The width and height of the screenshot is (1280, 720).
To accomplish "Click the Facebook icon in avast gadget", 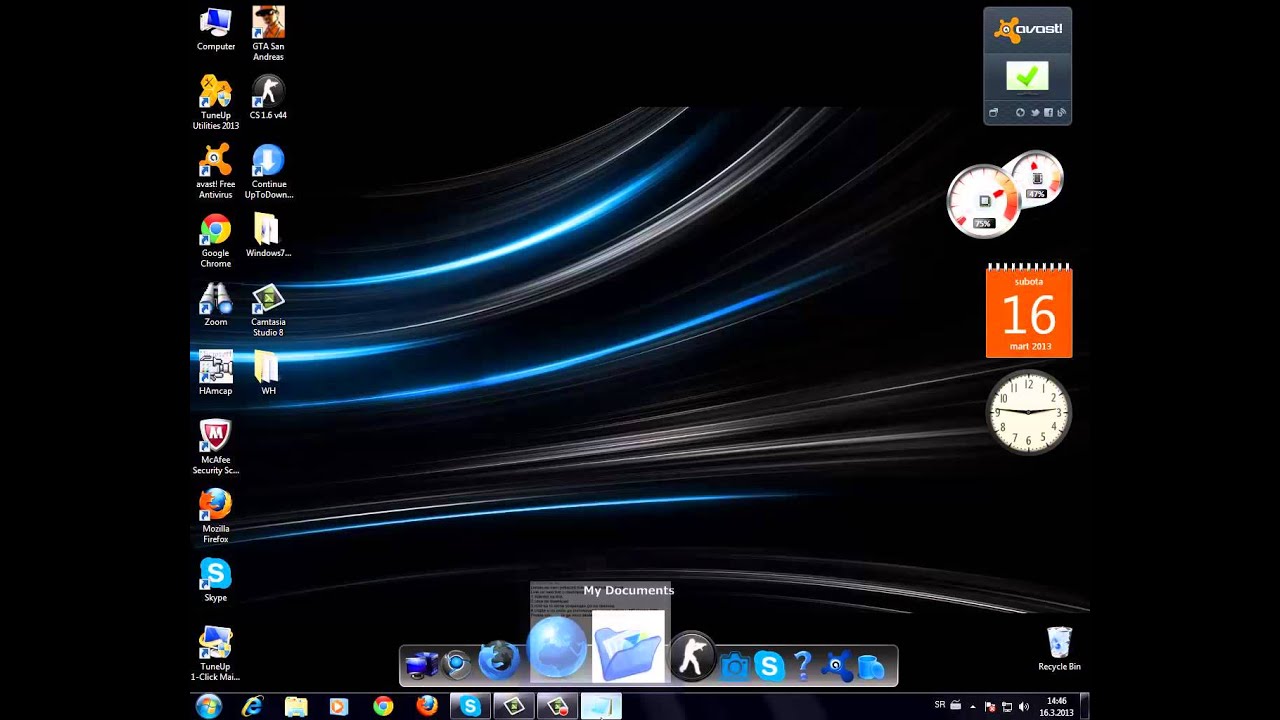I will click(x=1048, y=113).
